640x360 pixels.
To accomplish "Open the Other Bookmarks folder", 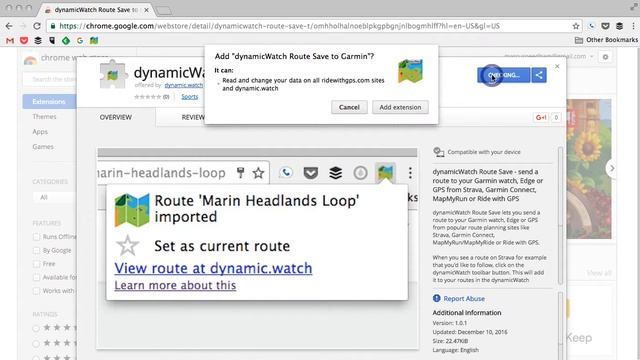I will pyautogui.click(x=606, y=40).
